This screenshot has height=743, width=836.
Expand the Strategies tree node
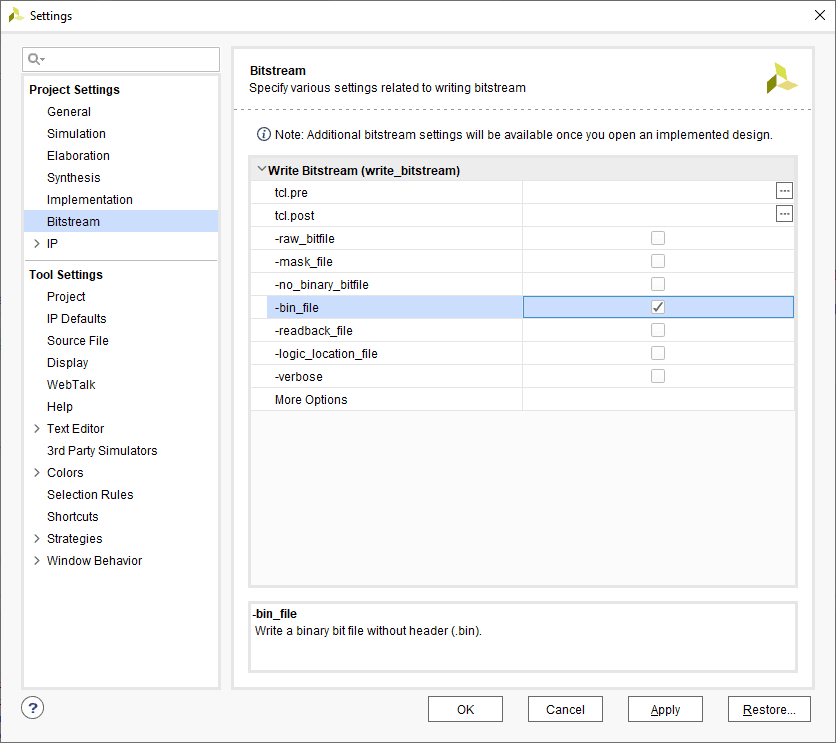click(37, 539)
